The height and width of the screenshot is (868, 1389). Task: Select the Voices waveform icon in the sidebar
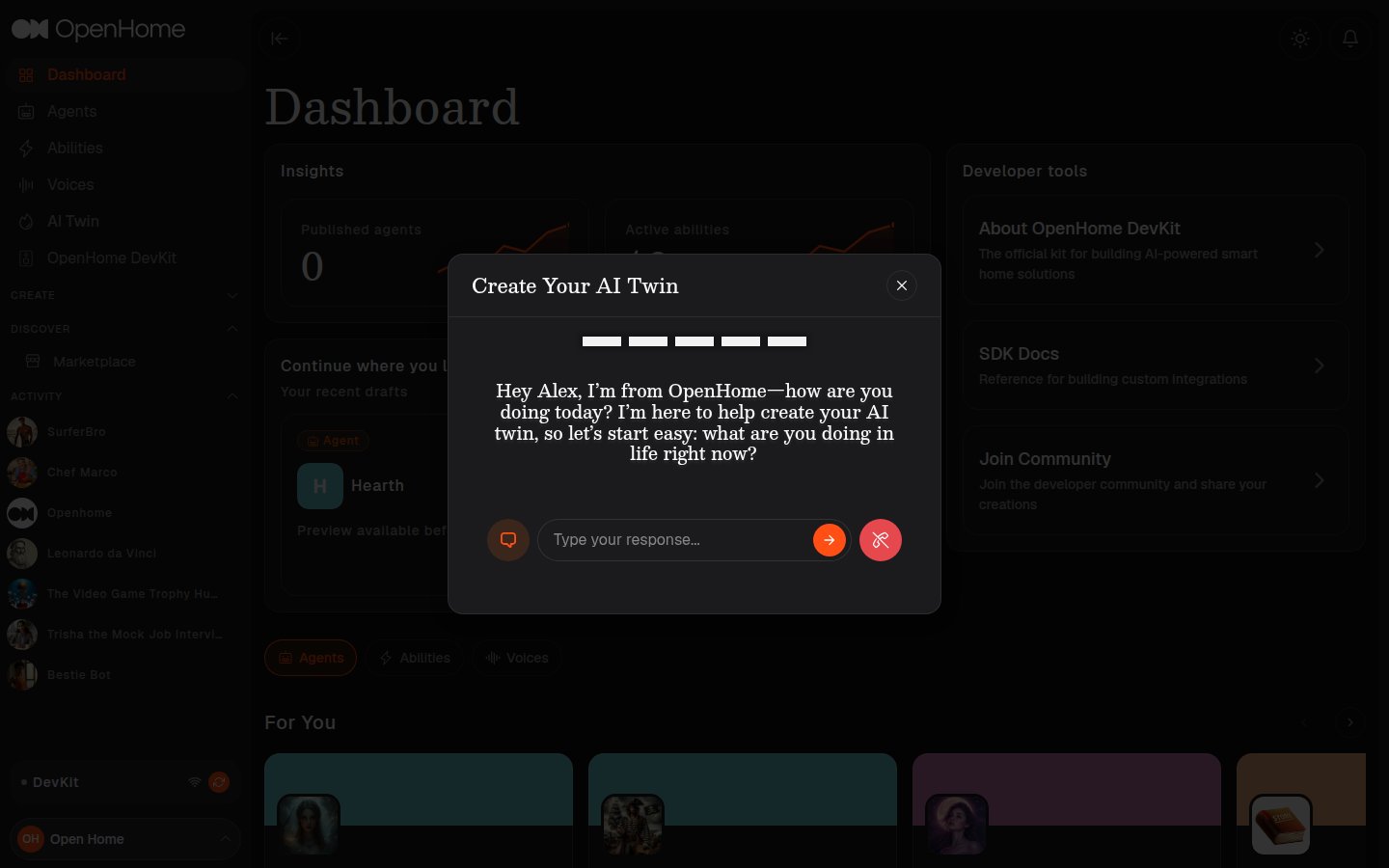26,185
